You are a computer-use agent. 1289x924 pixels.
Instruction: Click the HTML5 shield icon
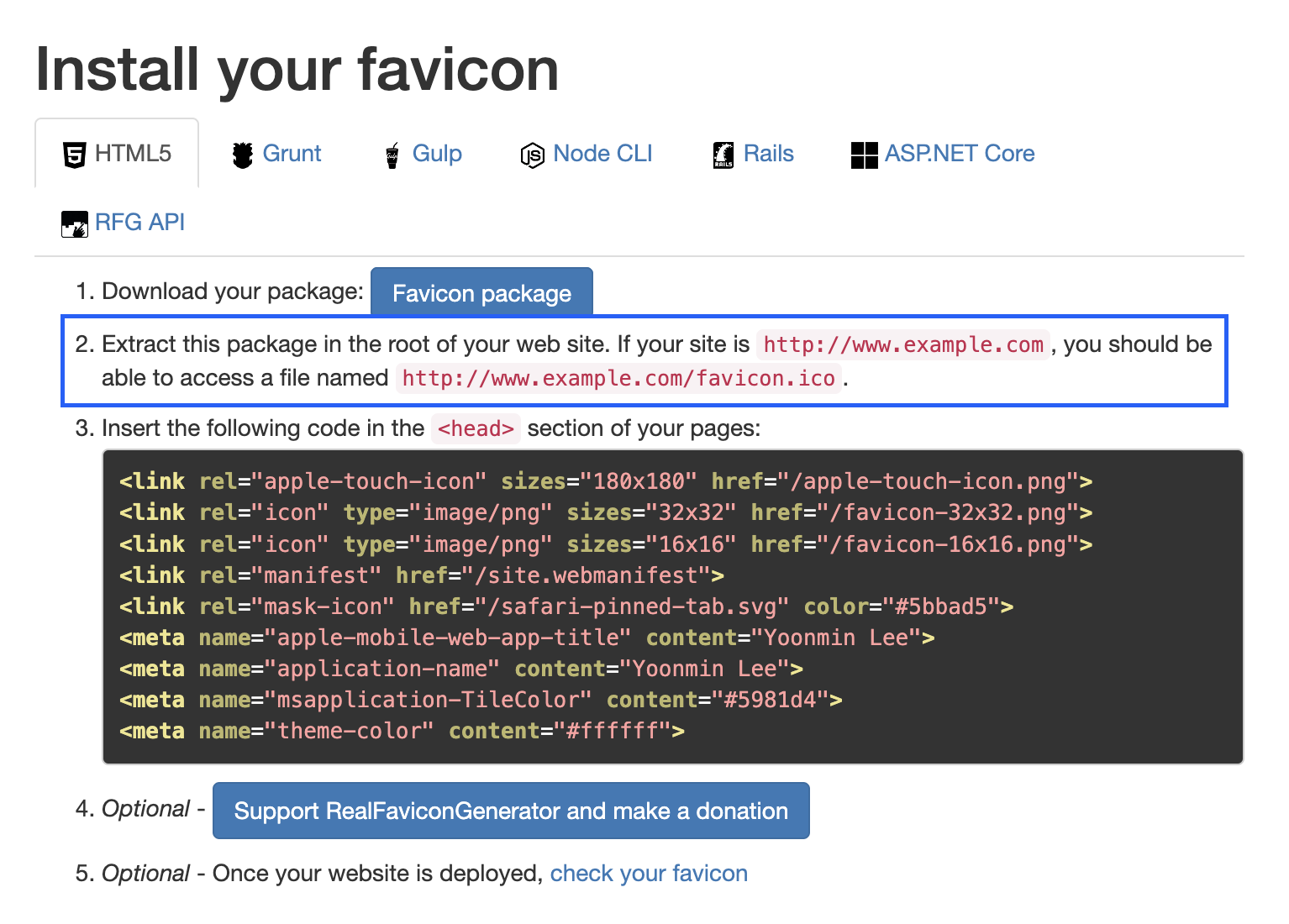point(75,155)
